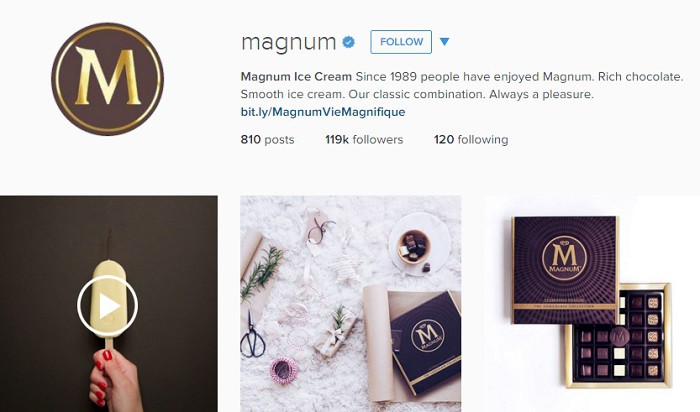Open the gift wrapping flat-lay post
700x412 pixels.
coord(350,304)
